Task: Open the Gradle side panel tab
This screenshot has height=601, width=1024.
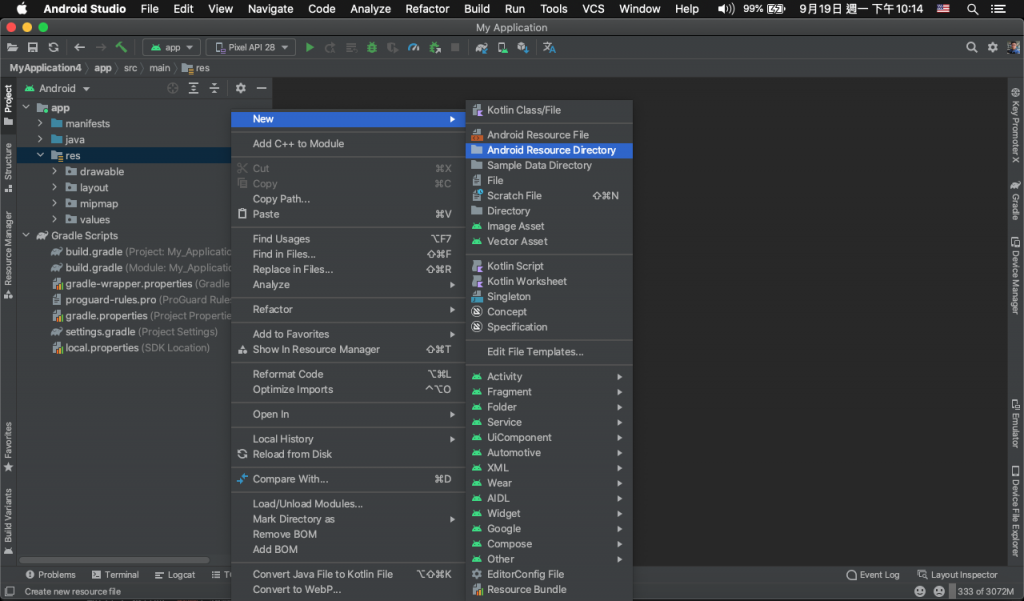Action: [1016, 201]
